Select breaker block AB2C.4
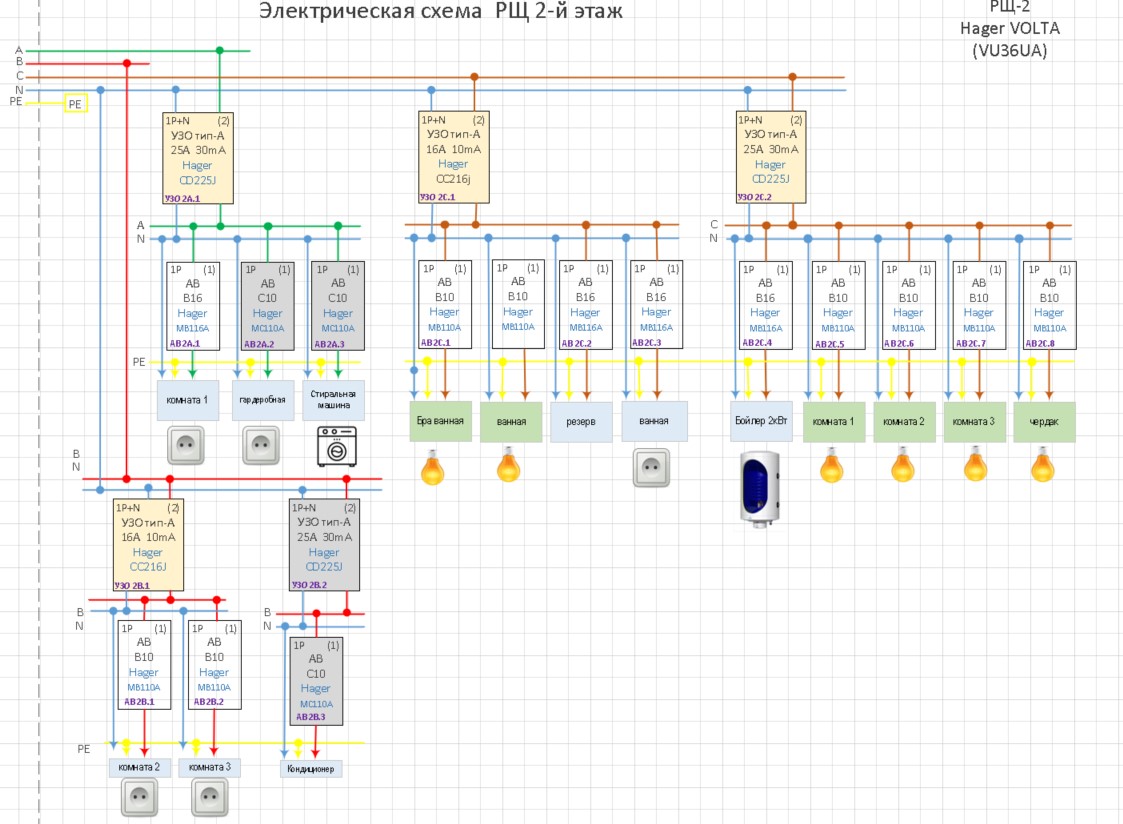The image size is (1123, 824). 766,305
